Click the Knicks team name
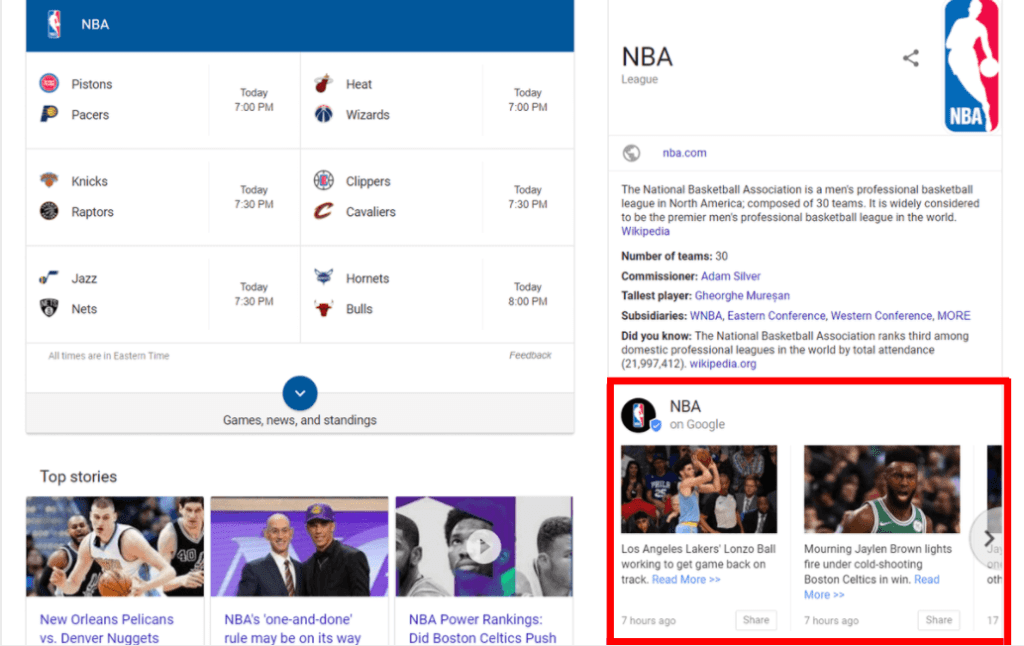The width and height of the screenshot is (1024, 646). pos(89,181)
